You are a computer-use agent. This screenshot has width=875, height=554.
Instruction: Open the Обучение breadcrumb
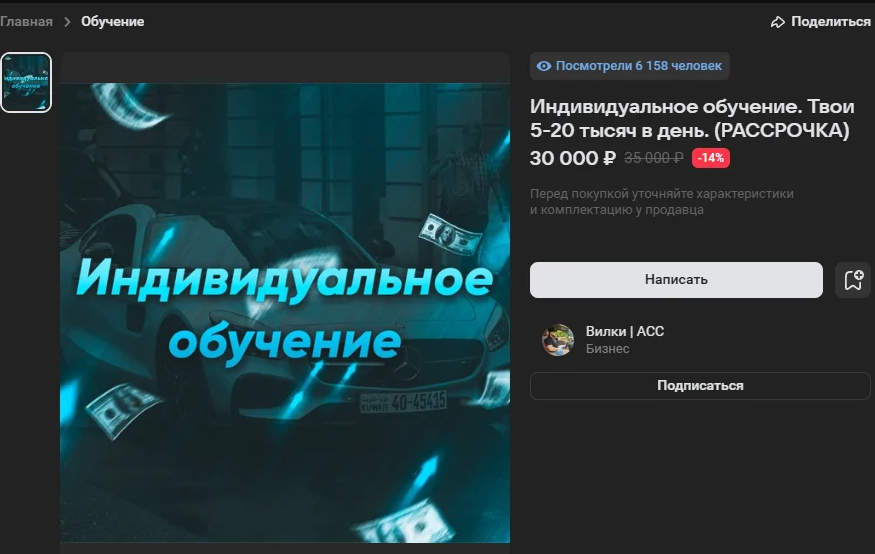[113, 22]
